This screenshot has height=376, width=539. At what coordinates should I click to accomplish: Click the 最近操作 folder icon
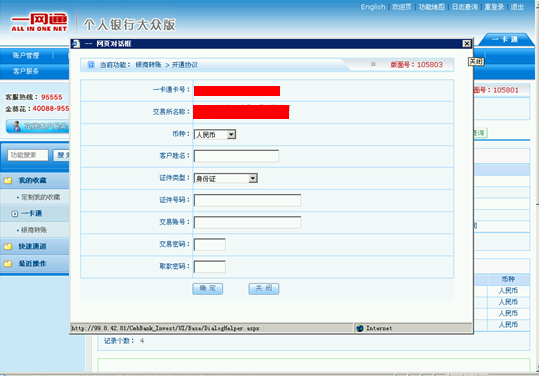point(8,264)
